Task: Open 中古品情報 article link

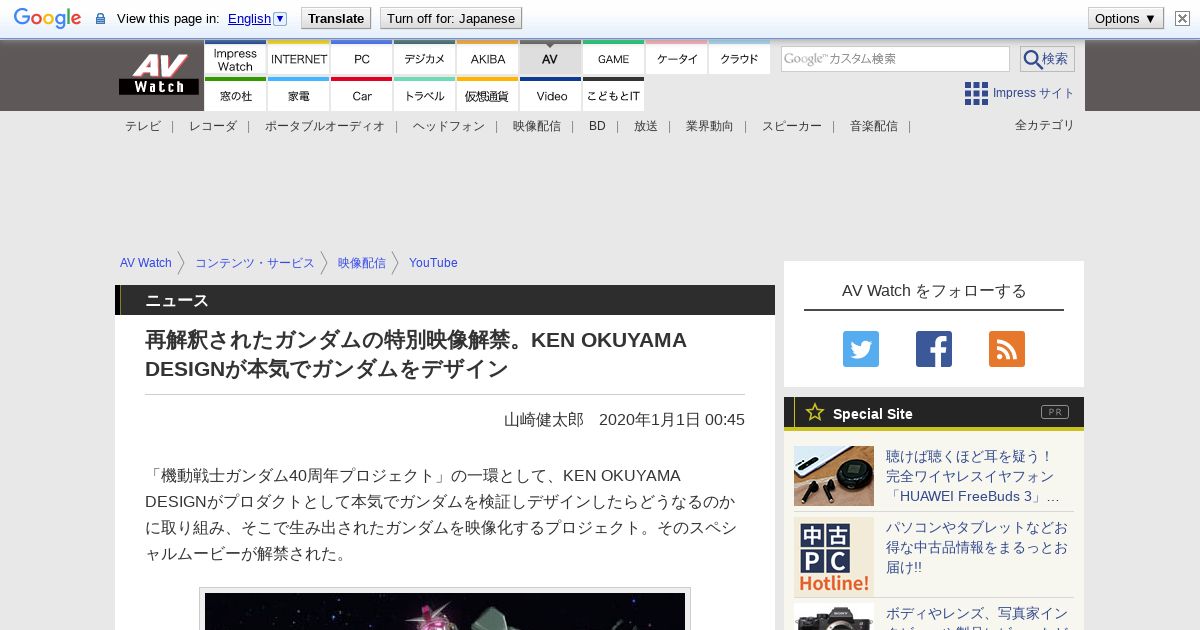Action: (x=976, y=547)
